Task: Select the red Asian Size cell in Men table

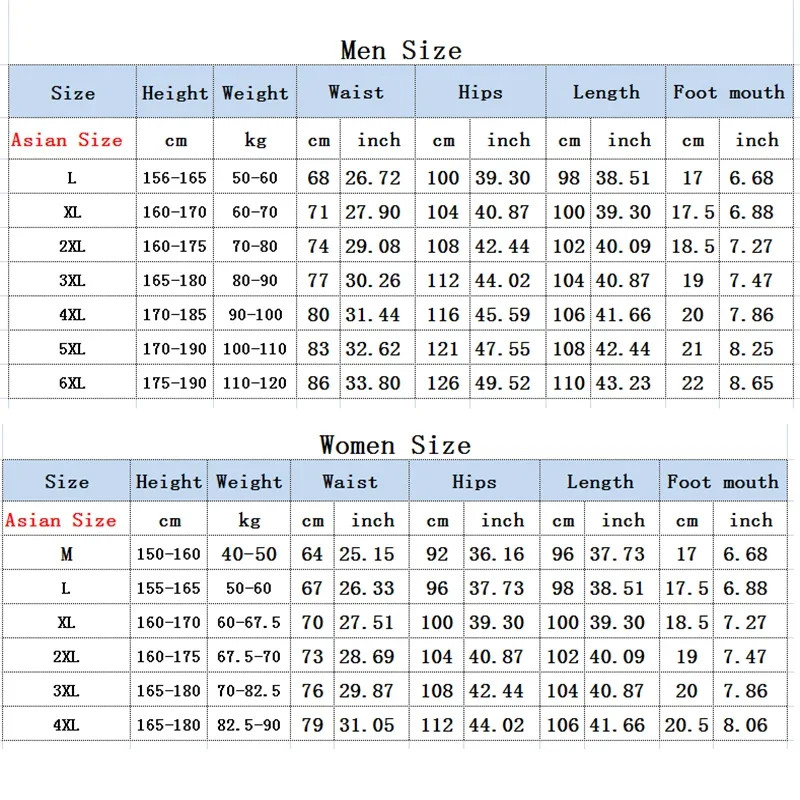Action: click(x=67, y=139)
